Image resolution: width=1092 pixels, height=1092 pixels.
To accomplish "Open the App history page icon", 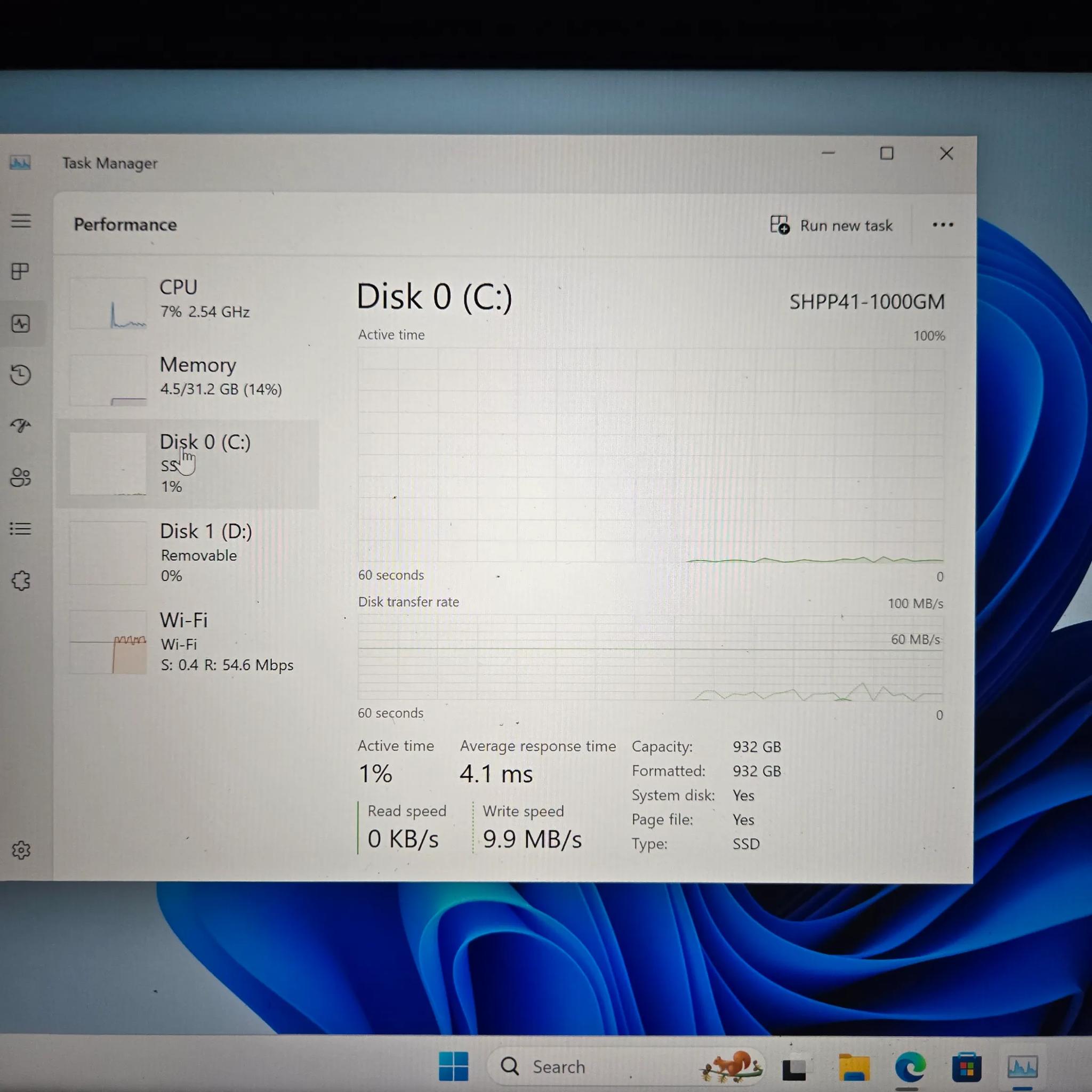I will (x=21, y=375).
